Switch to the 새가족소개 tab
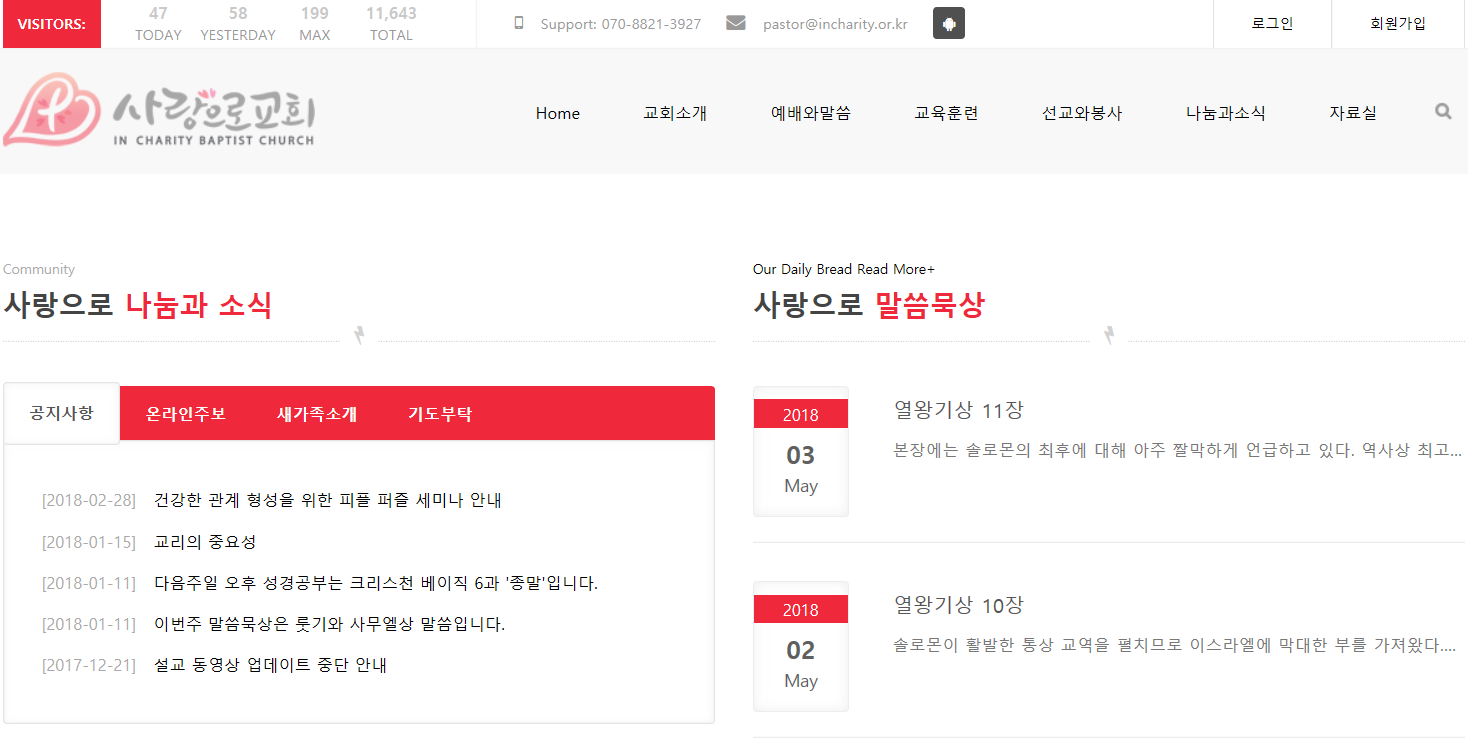Image resolution: width=1468 pixels, height=750 pixels. 317,413
